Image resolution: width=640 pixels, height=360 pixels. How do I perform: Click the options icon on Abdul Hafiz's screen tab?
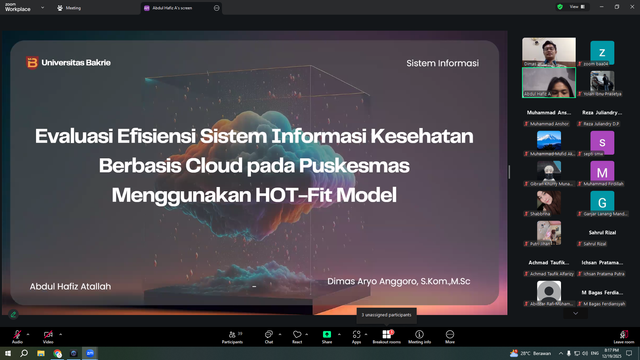coord(216,8)
